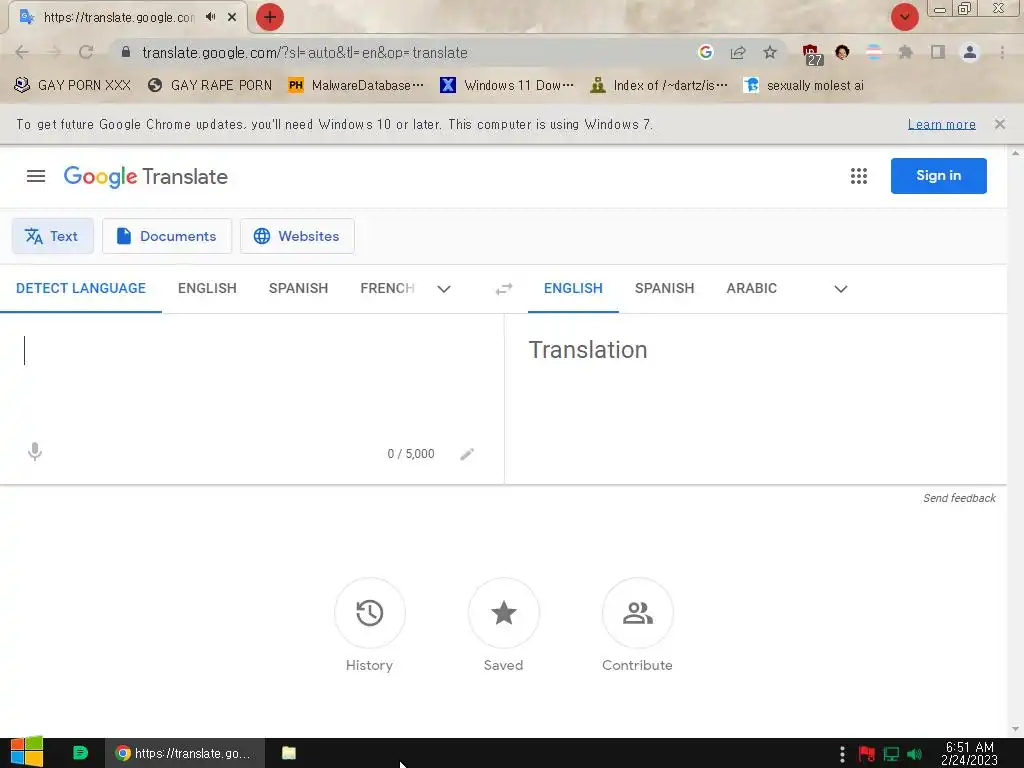Viewport: 1024px width, 768px height.
Task: View site information lock icon
Action: tap(126, 52)
